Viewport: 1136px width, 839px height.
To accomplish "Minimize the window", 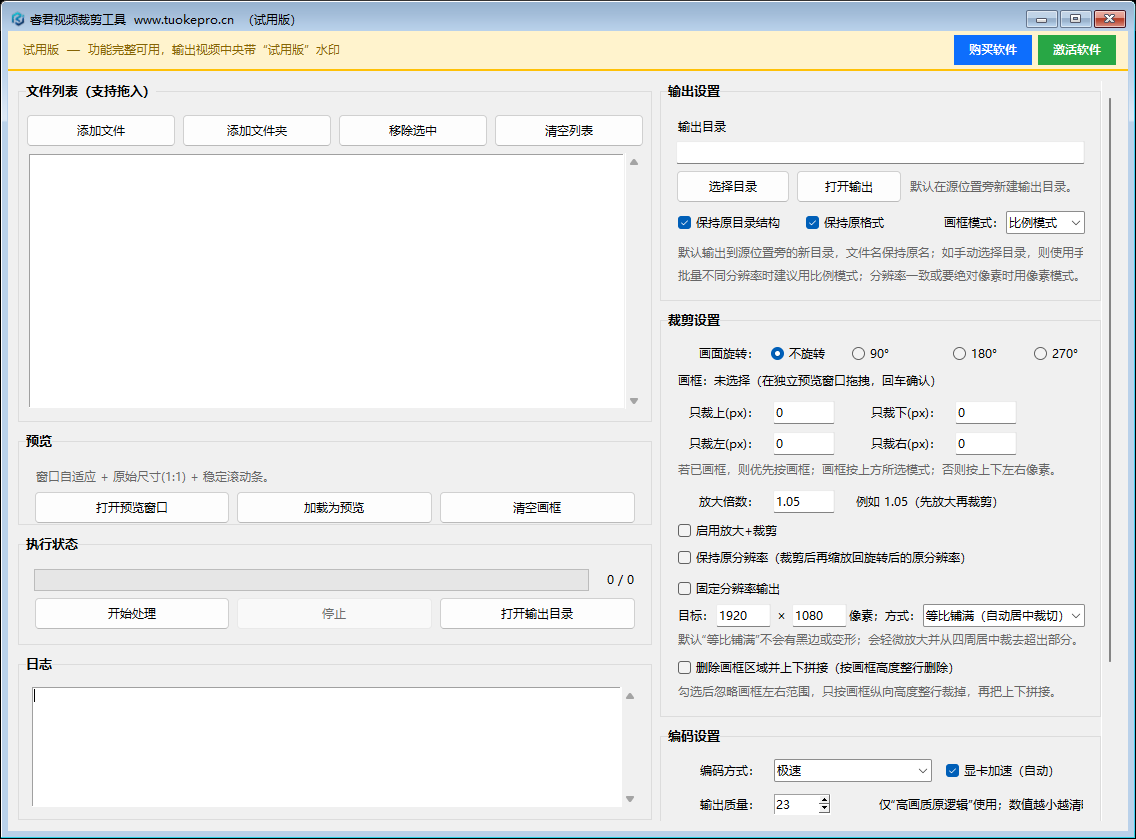I will (x=1042, y=20).
